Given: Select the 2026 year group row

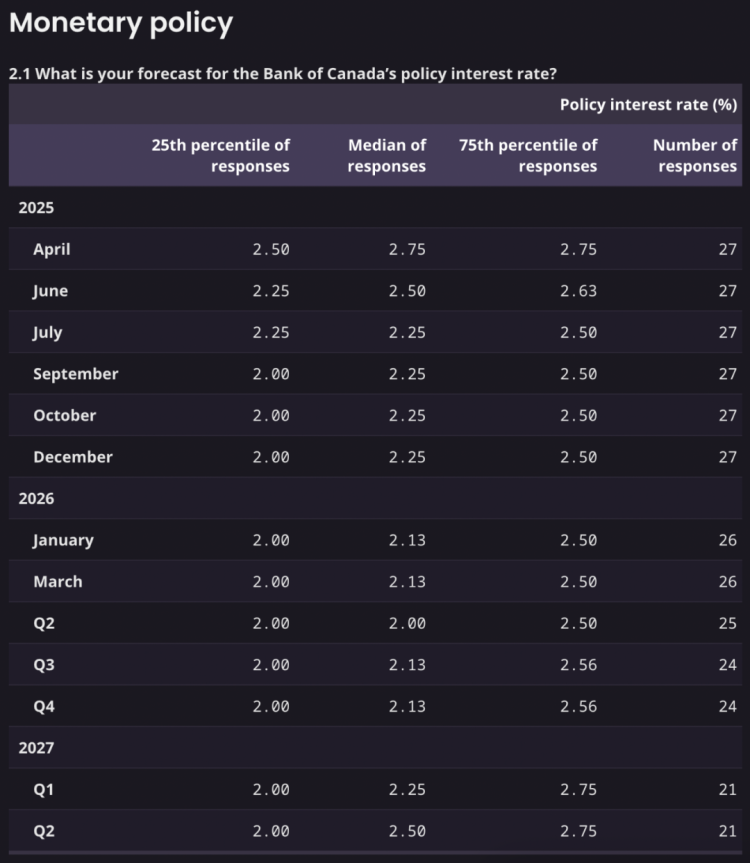Looking at the screenshot, I should [375, 498].
